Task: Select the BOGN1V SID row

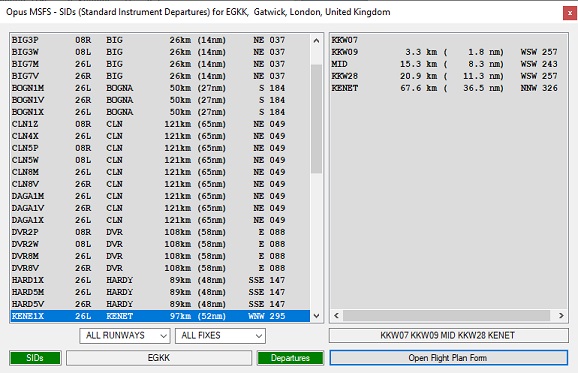Action: coord(160,100)
